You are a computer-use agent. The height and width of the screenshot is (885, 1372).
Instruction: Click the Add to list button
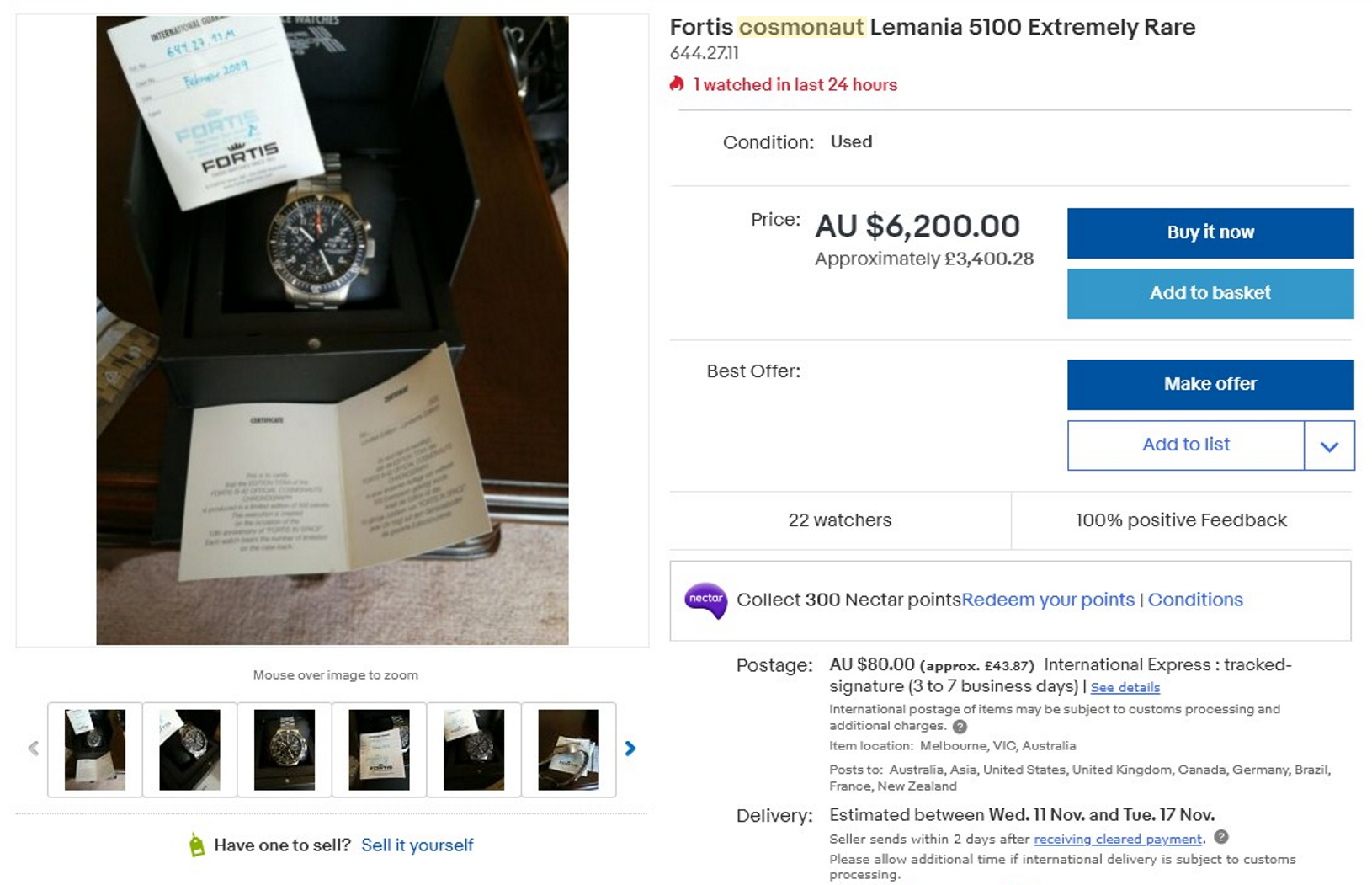click(x=1186, y=445)
